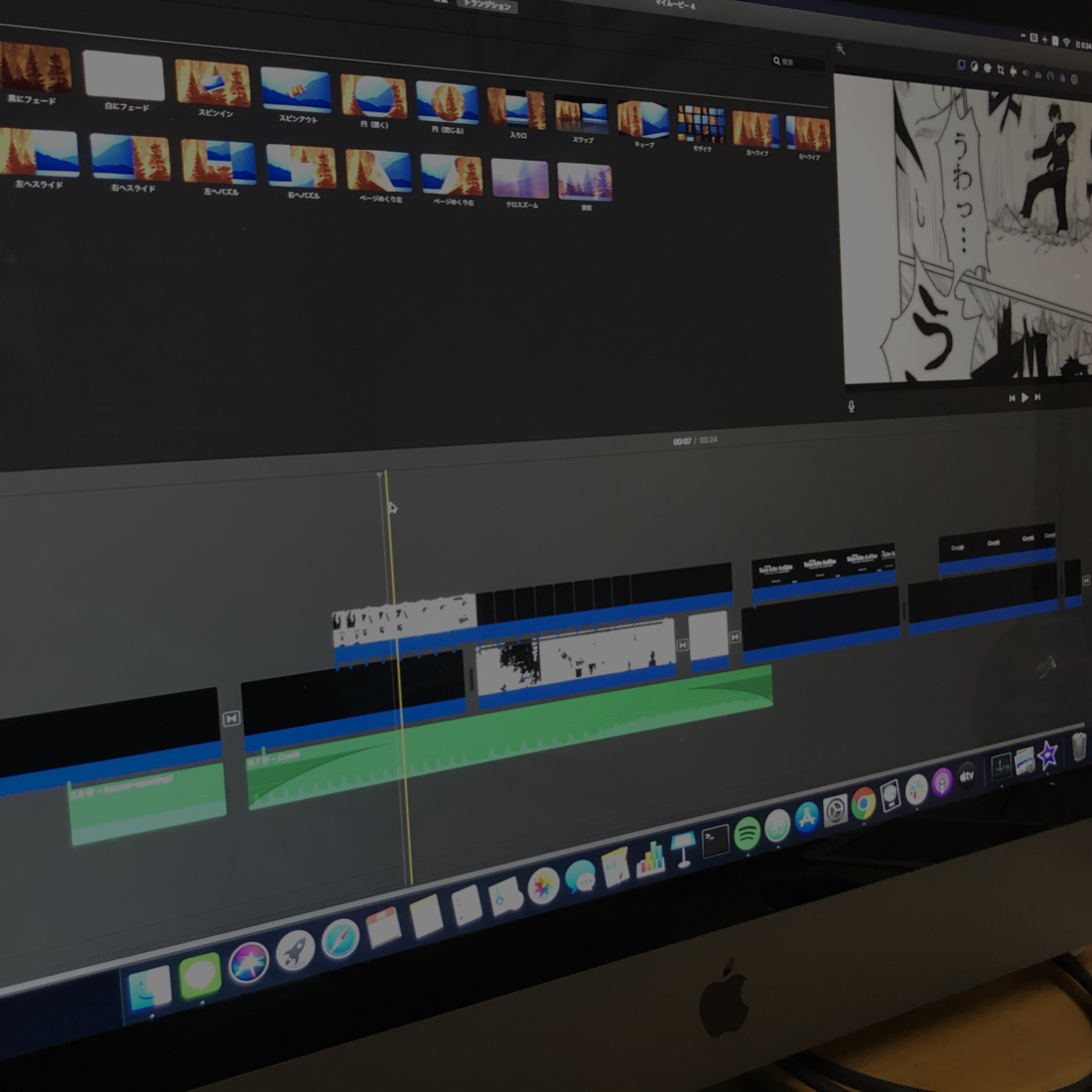1092x1092 pixels.
Task: Switch to the トランジション tab
Action: click(486, 6)
